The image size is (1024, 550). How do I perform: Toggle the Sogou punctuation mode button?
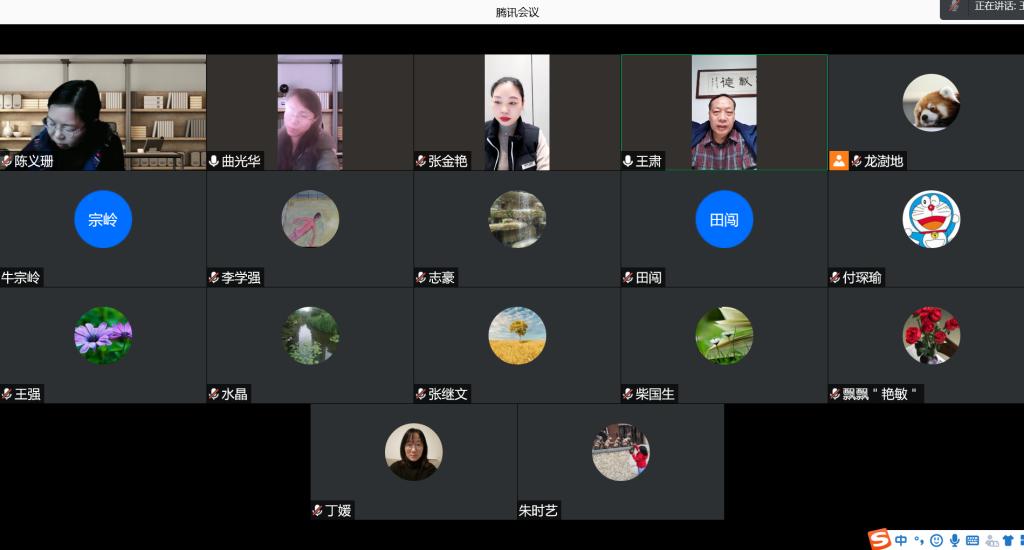(919, 541)
